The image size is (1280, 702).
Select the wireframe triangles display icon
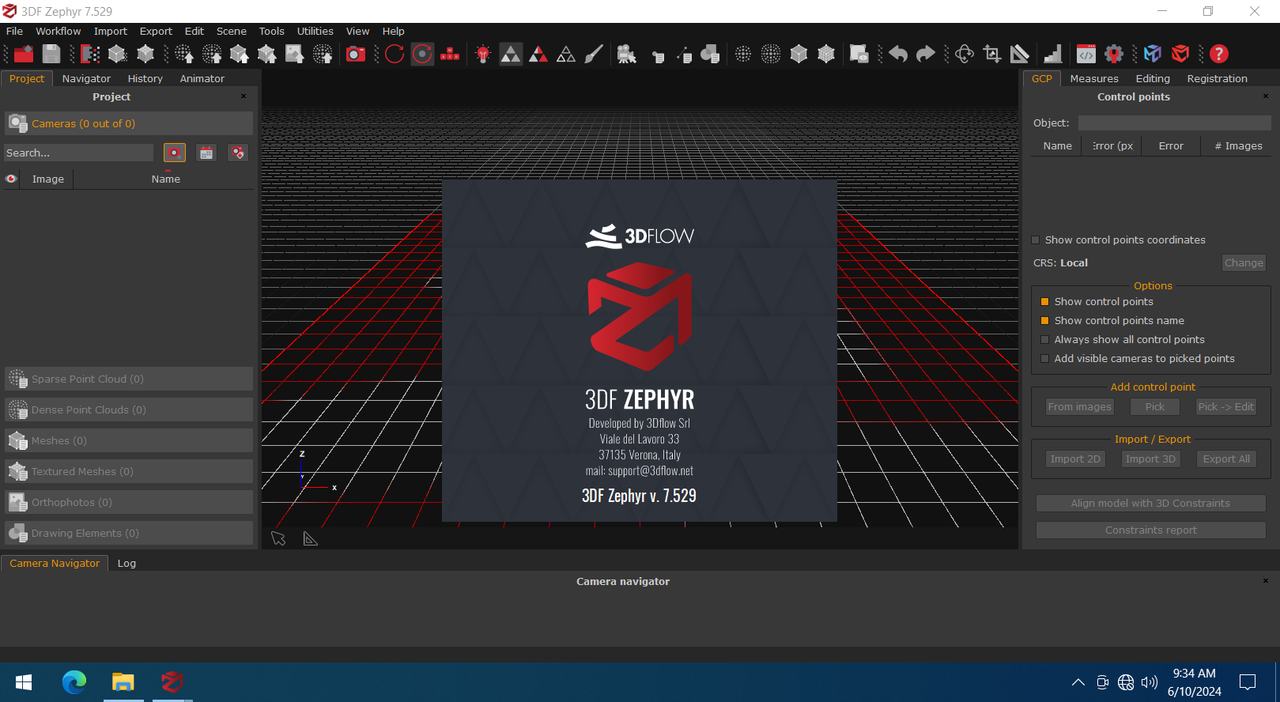click(566, 54)
